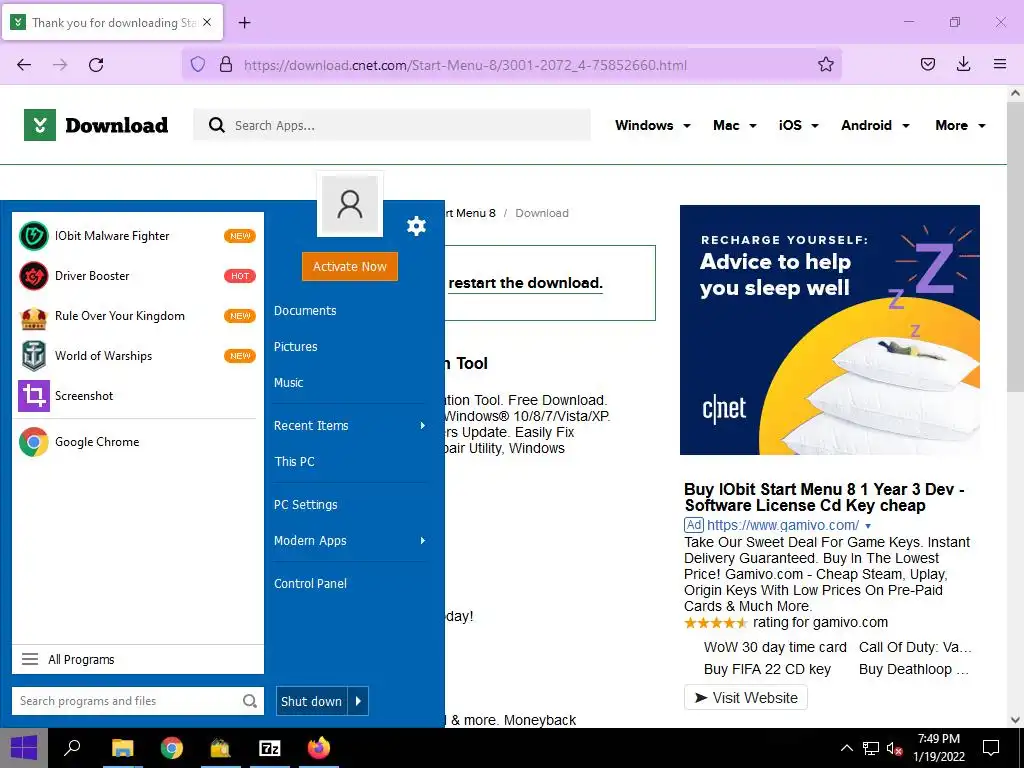Open the notification center icon

click(x=991, y=748)
